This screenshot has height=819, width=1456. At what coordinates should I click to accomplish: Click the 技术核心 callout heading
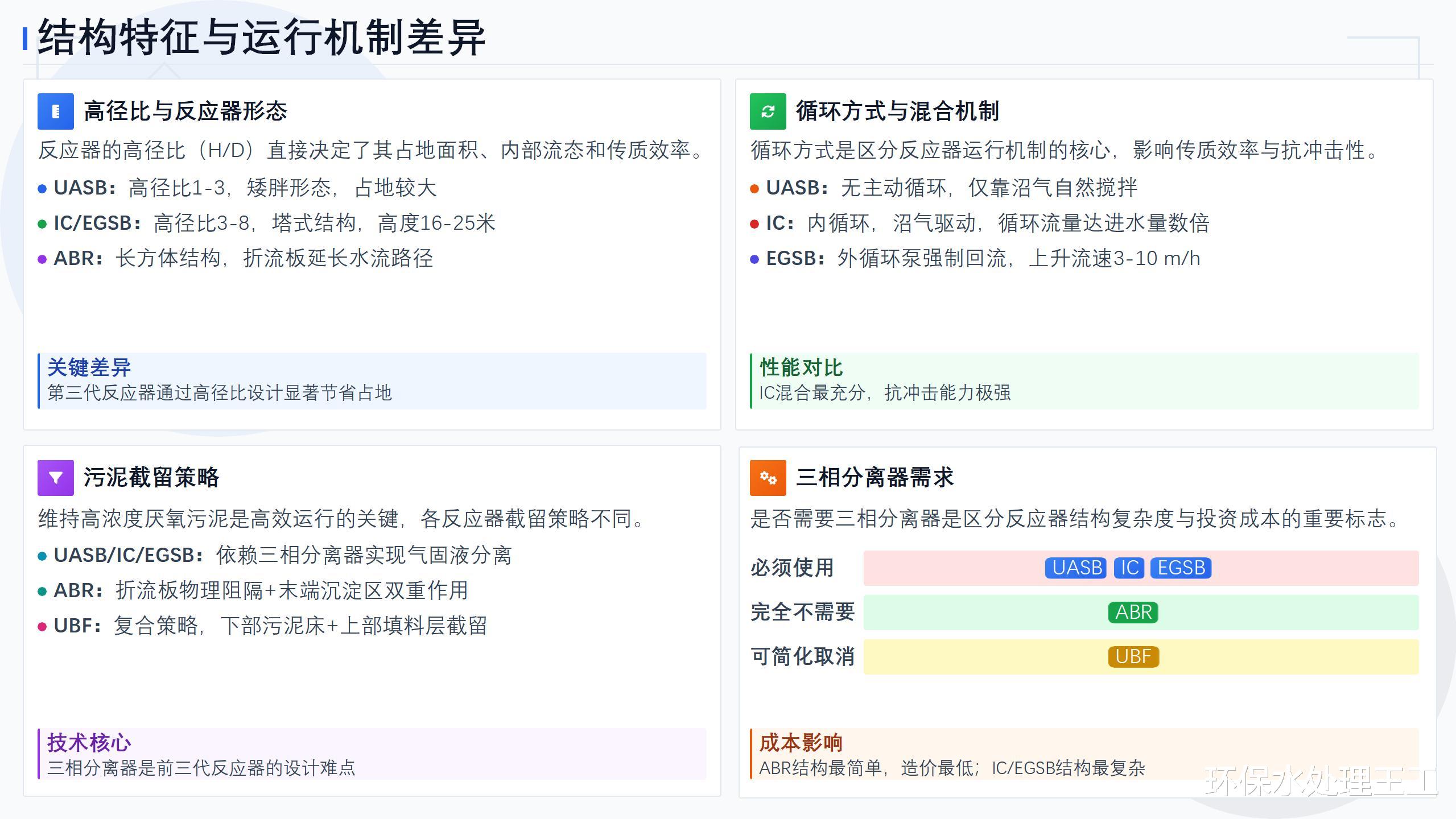[x=89, y=743]
